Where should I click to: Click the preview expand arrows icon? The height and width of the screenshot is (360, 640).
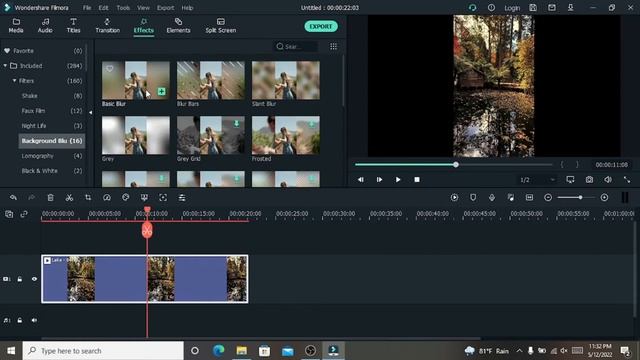click(627, 180)
